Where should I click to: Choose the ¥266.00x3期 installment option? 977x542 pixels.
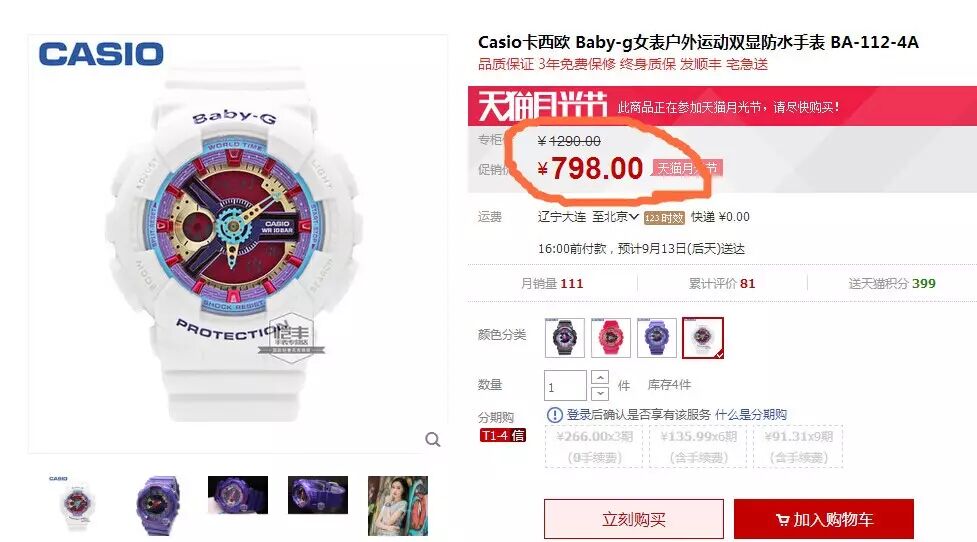tap(594, 447)
